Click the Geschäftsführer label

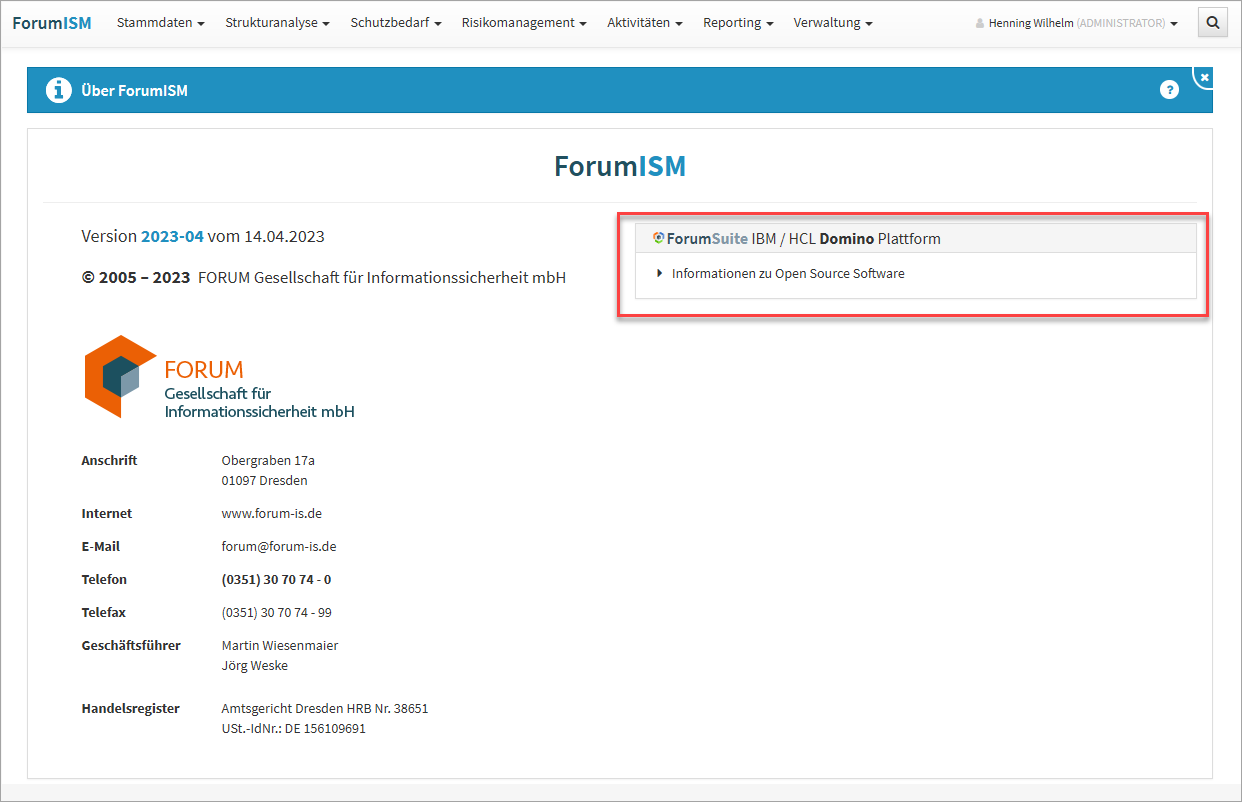pos(131,645)
